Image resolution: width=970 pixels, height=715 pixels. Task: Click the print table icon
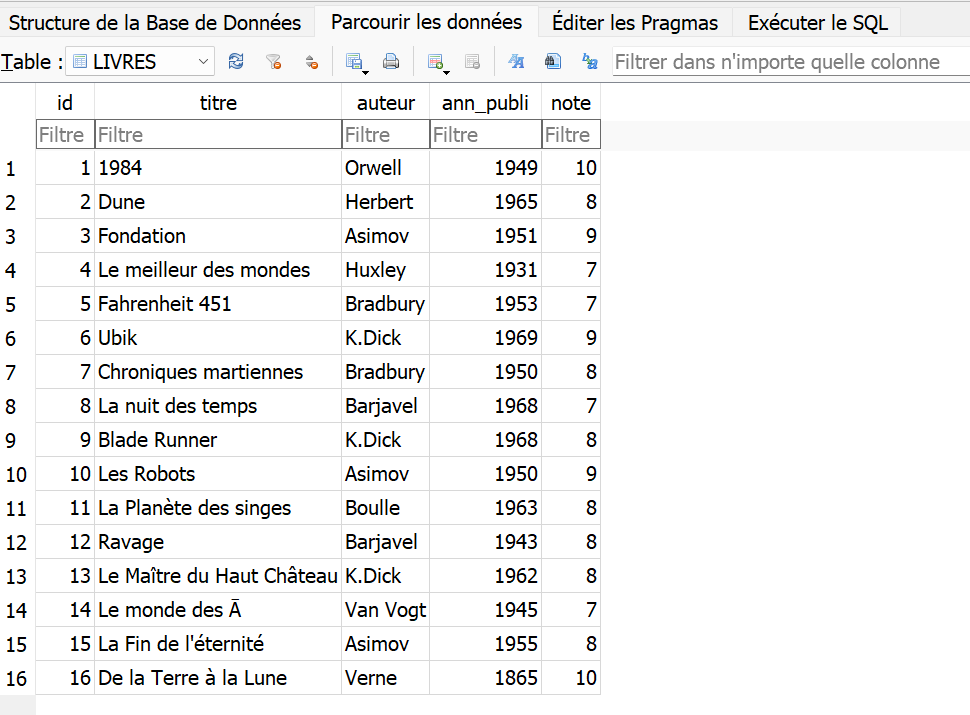(391, 62)
